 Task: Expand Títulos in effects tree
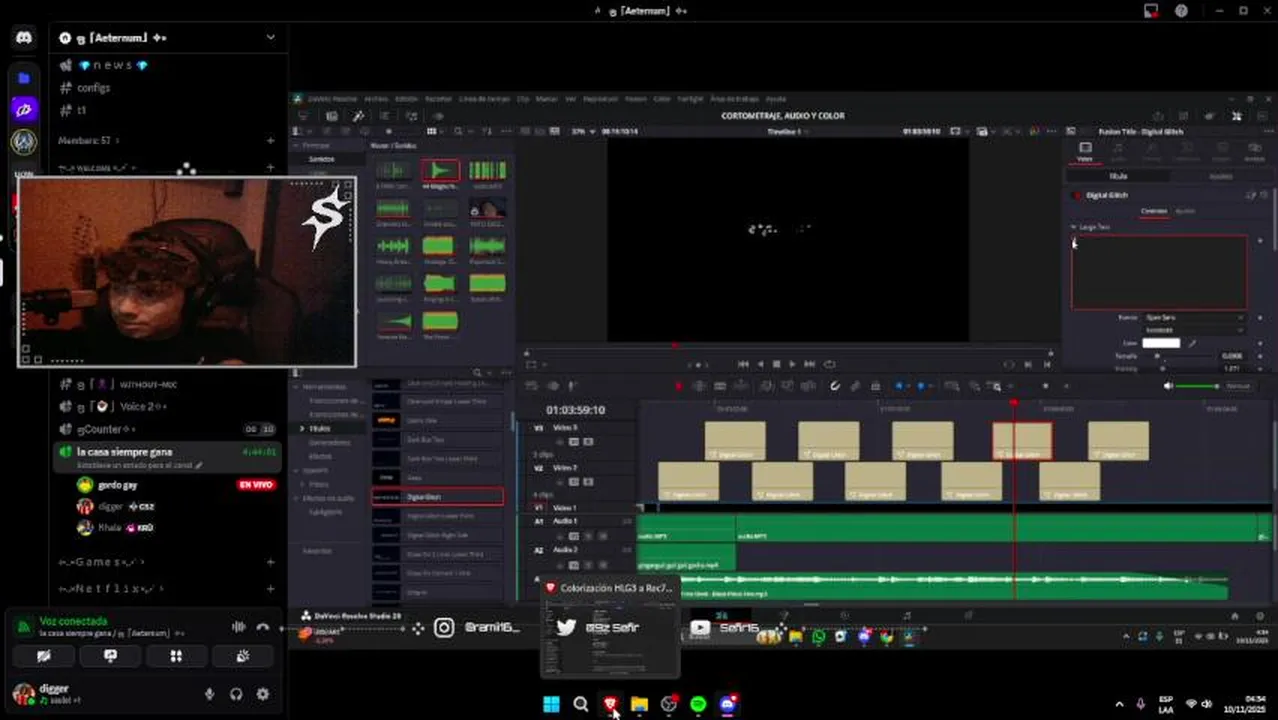click(302, 428)
